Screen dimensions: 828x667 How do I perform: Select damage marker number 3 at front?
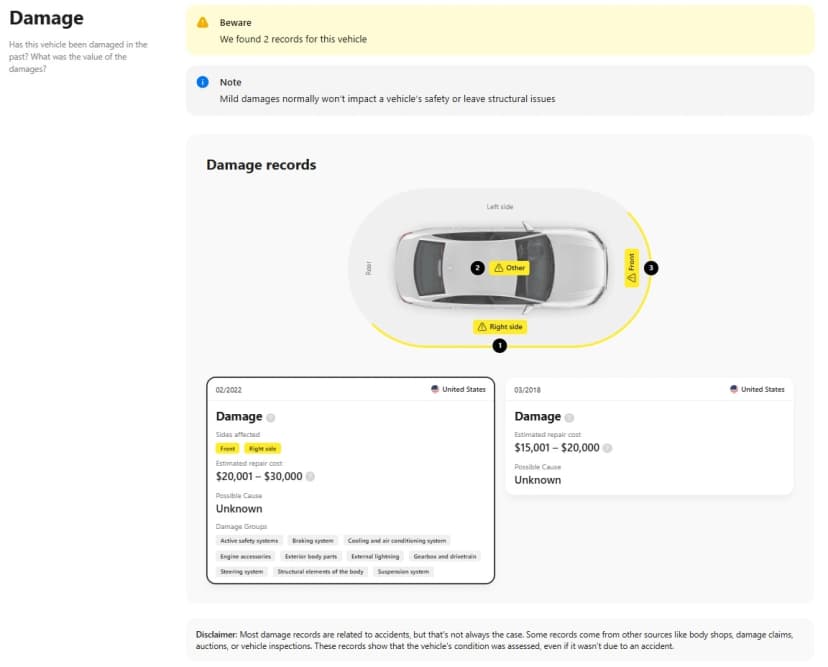point(652,268)
